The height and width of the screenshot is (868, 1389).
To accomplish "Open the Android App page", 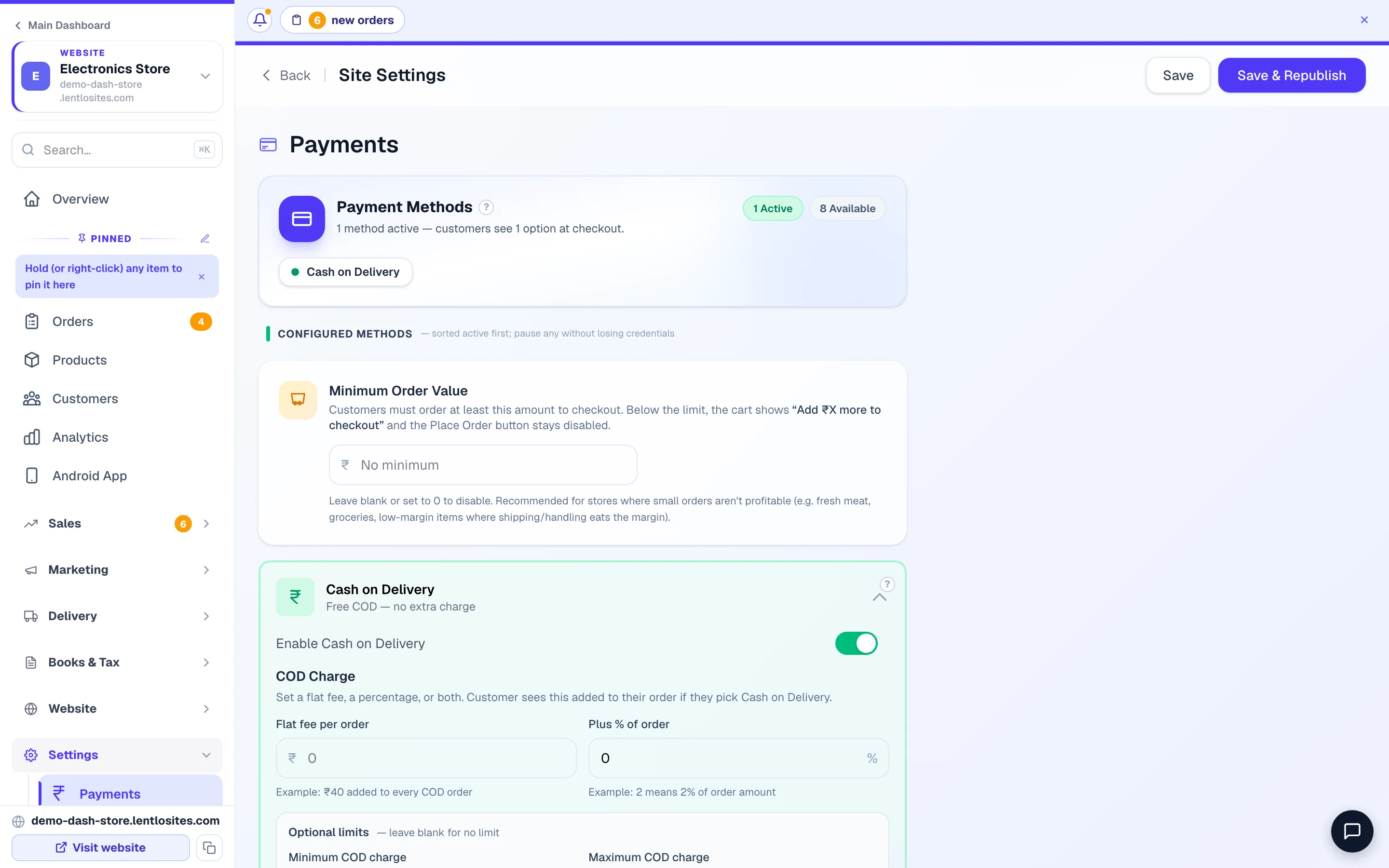I will (117, 476).
